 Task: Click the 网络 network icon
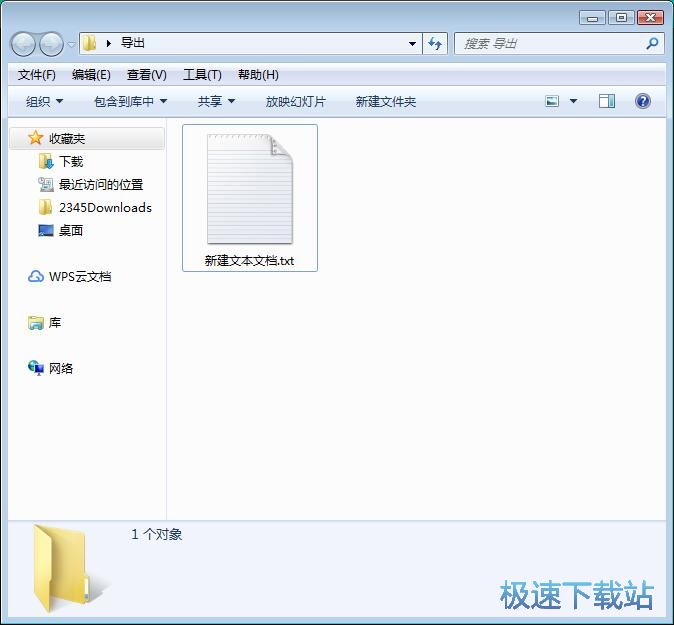point(36,368)
